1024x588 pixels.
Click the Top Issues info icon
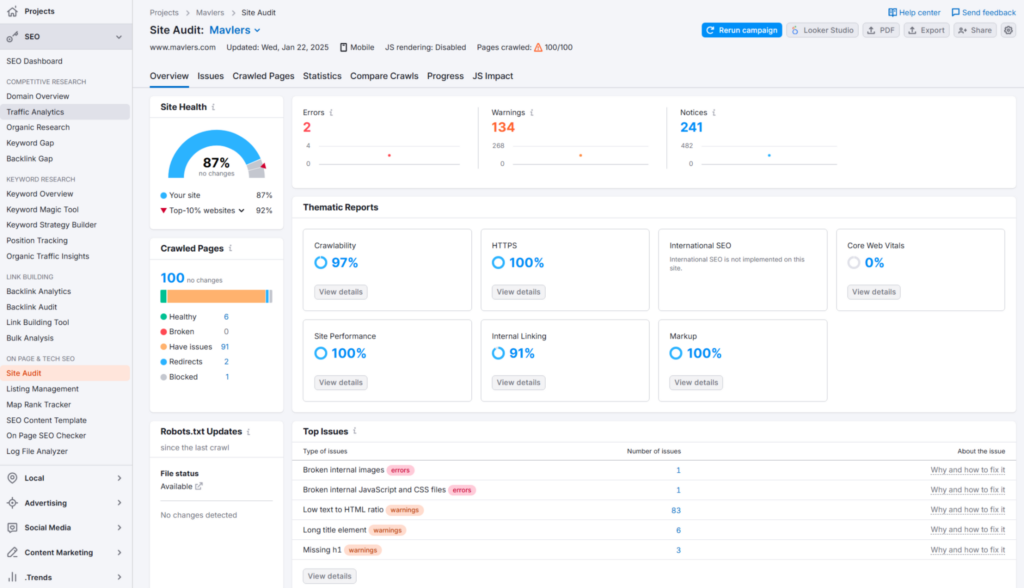point(355,431)
